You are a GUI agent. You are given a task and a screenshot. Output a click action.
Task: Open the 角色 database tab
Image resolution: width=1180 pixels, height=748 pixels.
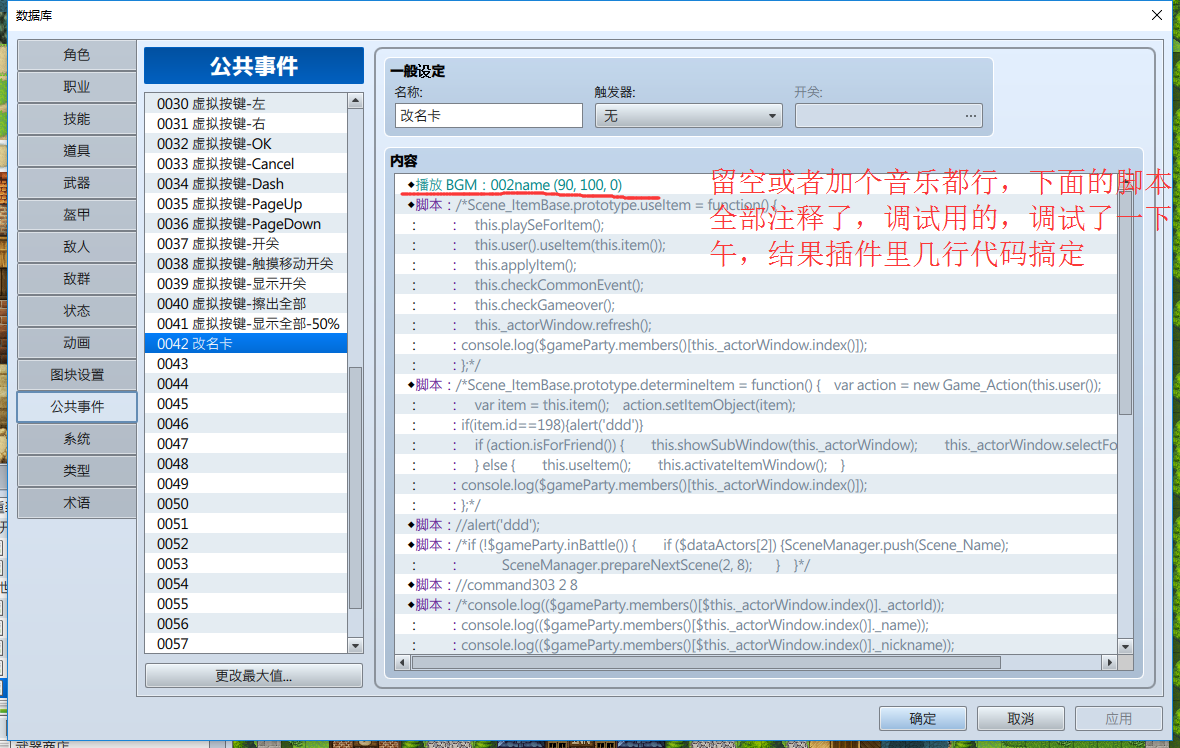(77, 55)
